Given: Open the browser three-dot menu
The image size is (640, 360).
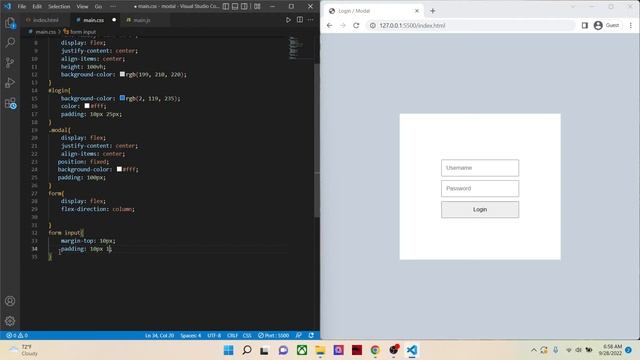Looking at the screenshot, I should tap(631, 25).
